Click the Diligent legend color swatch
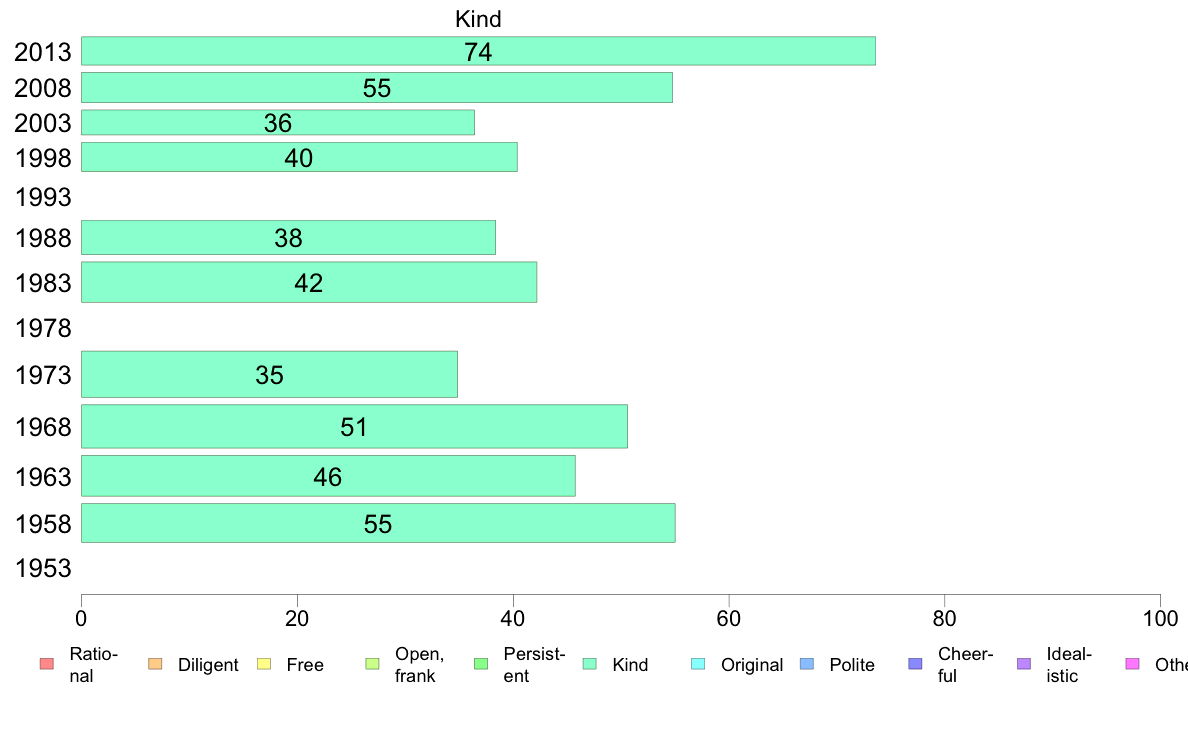The width and height of the screenshot is (1188, 736). pyautogui.click(x=155, y=664)
